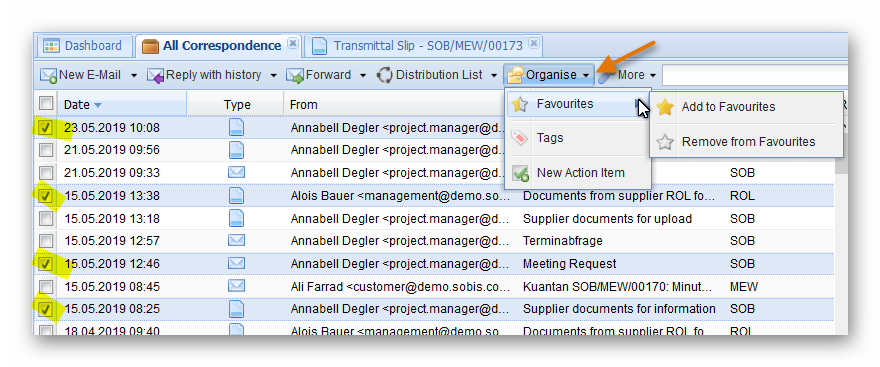
Task: Sort by the Date column header
Action: [122, 104]
